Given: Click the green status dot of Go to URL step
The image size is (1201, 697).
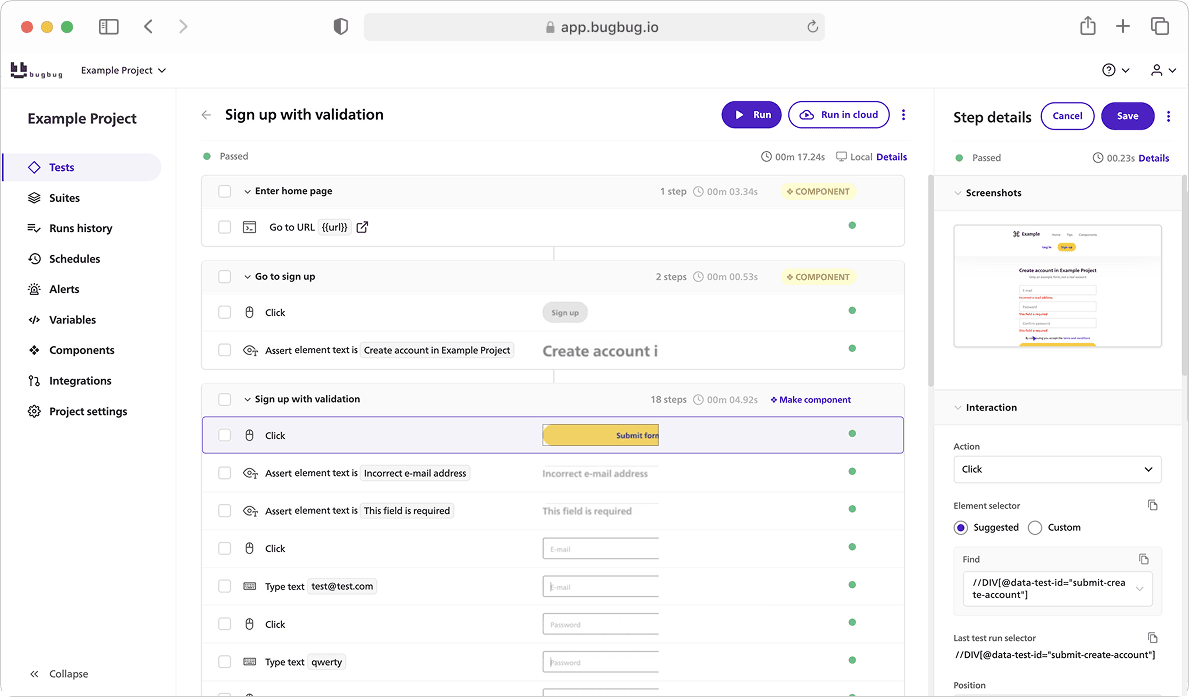Looking at the screenshot, I should (x=852, y=226).
